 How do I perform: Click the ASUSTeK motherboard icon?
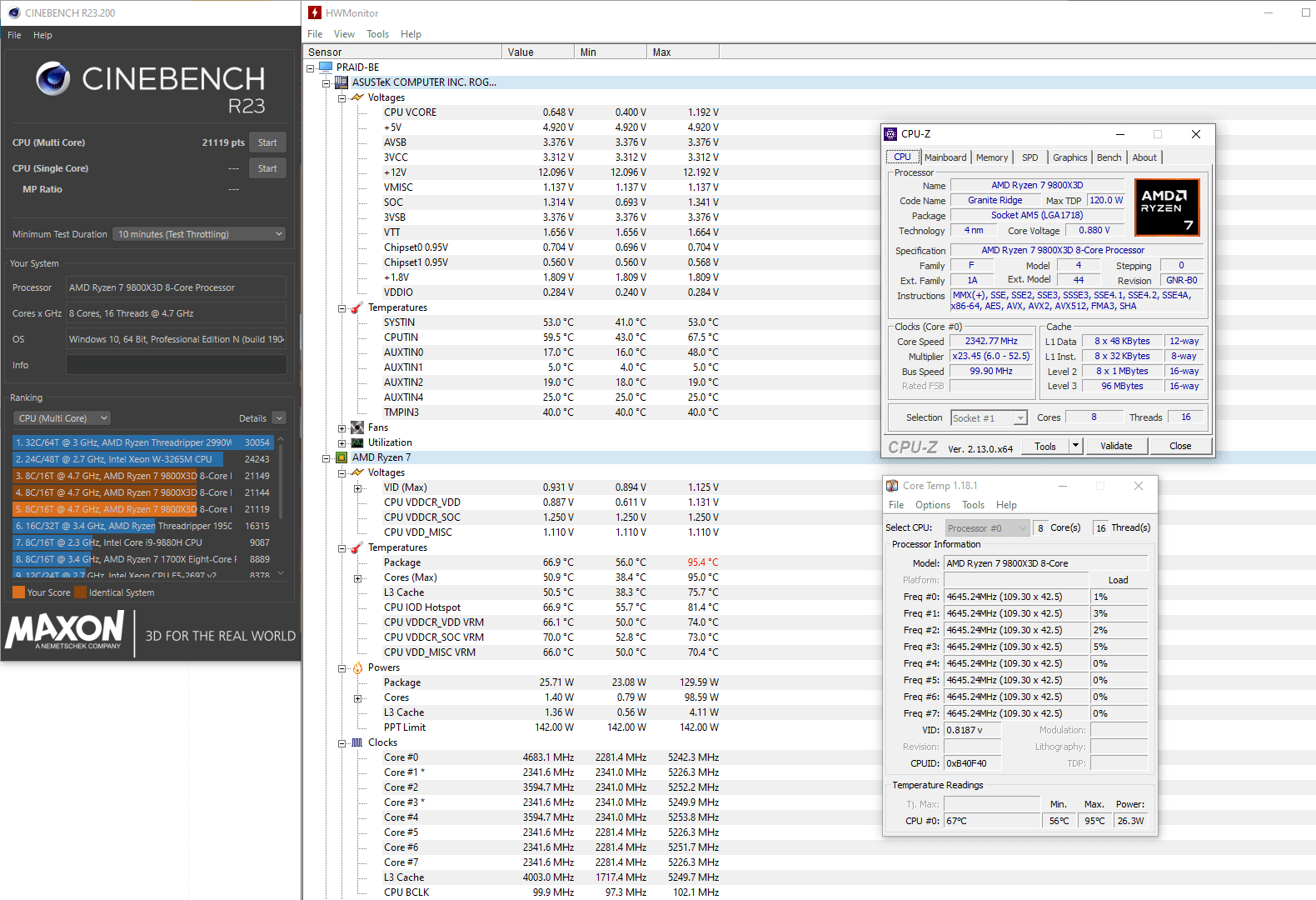(341, 82)
